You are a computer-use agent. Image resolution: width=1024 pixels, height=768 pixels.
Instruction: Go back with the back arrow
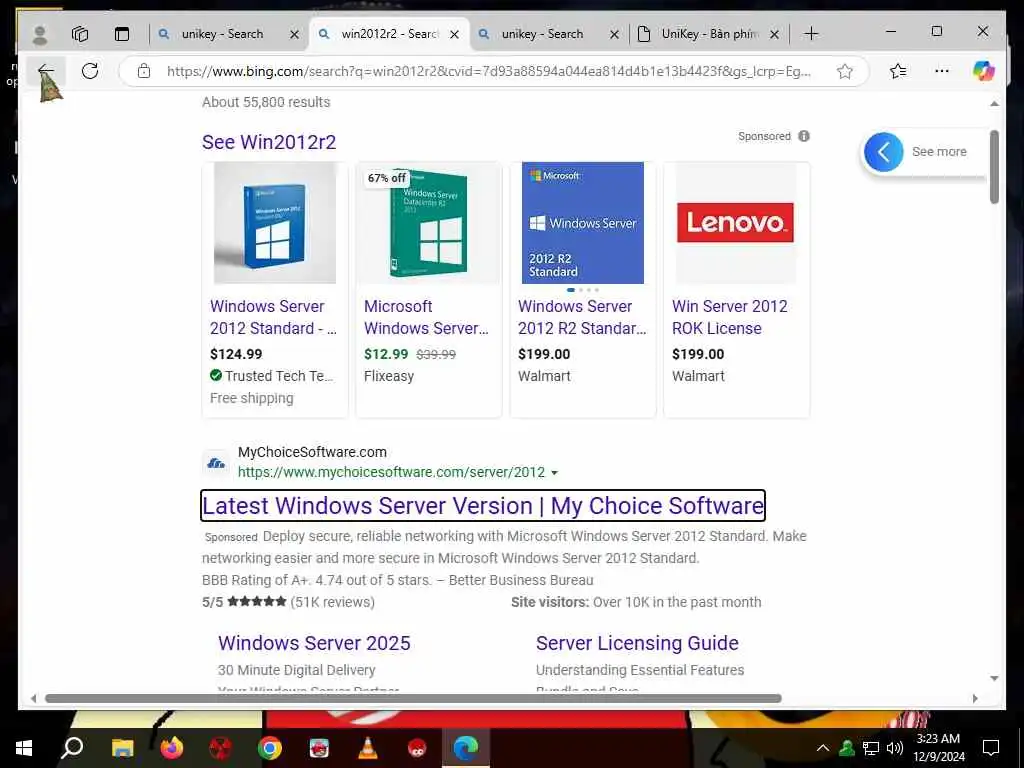(x=46, y=71)
